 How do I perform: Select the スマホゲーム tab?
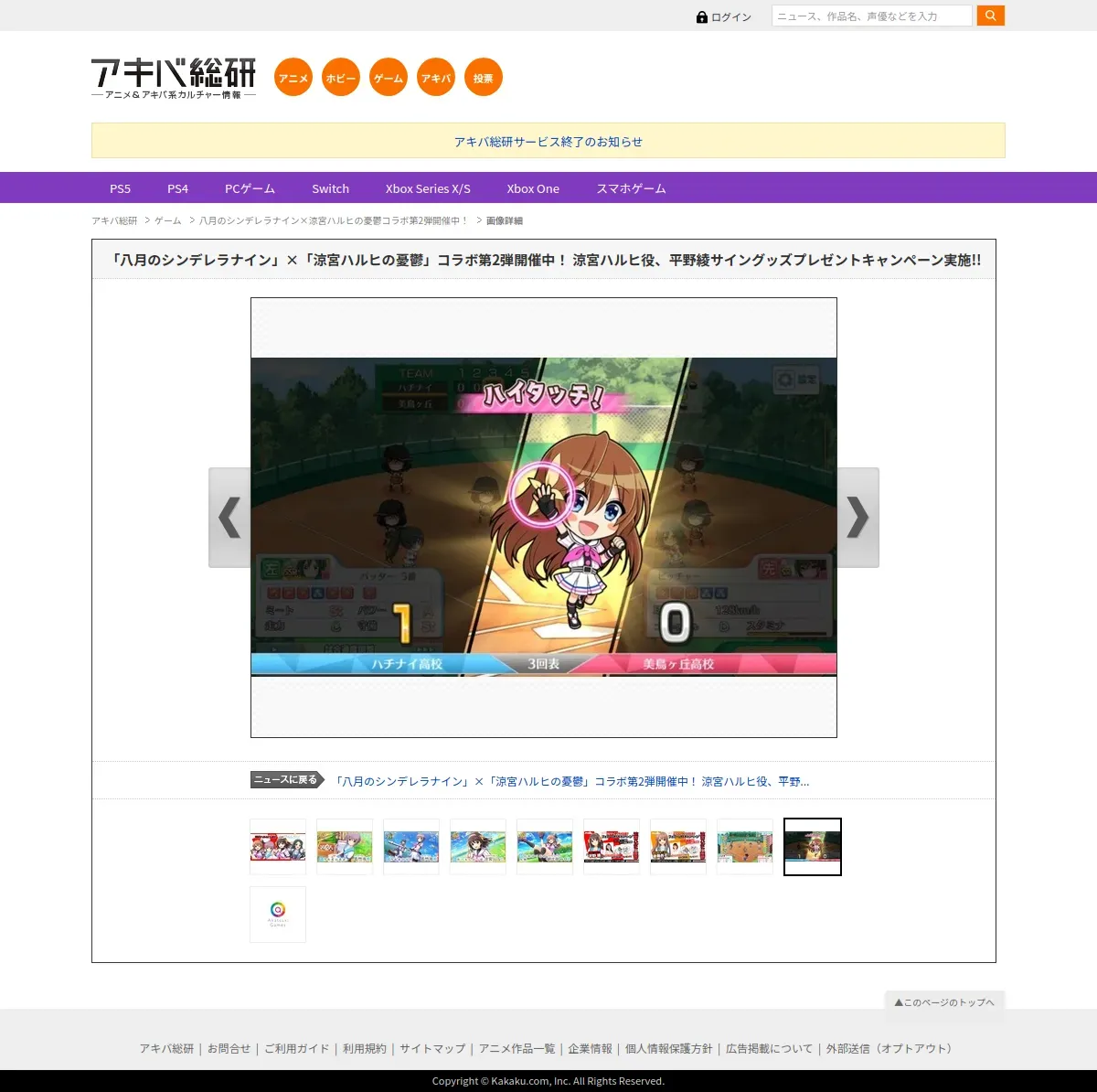coord(631,188)
